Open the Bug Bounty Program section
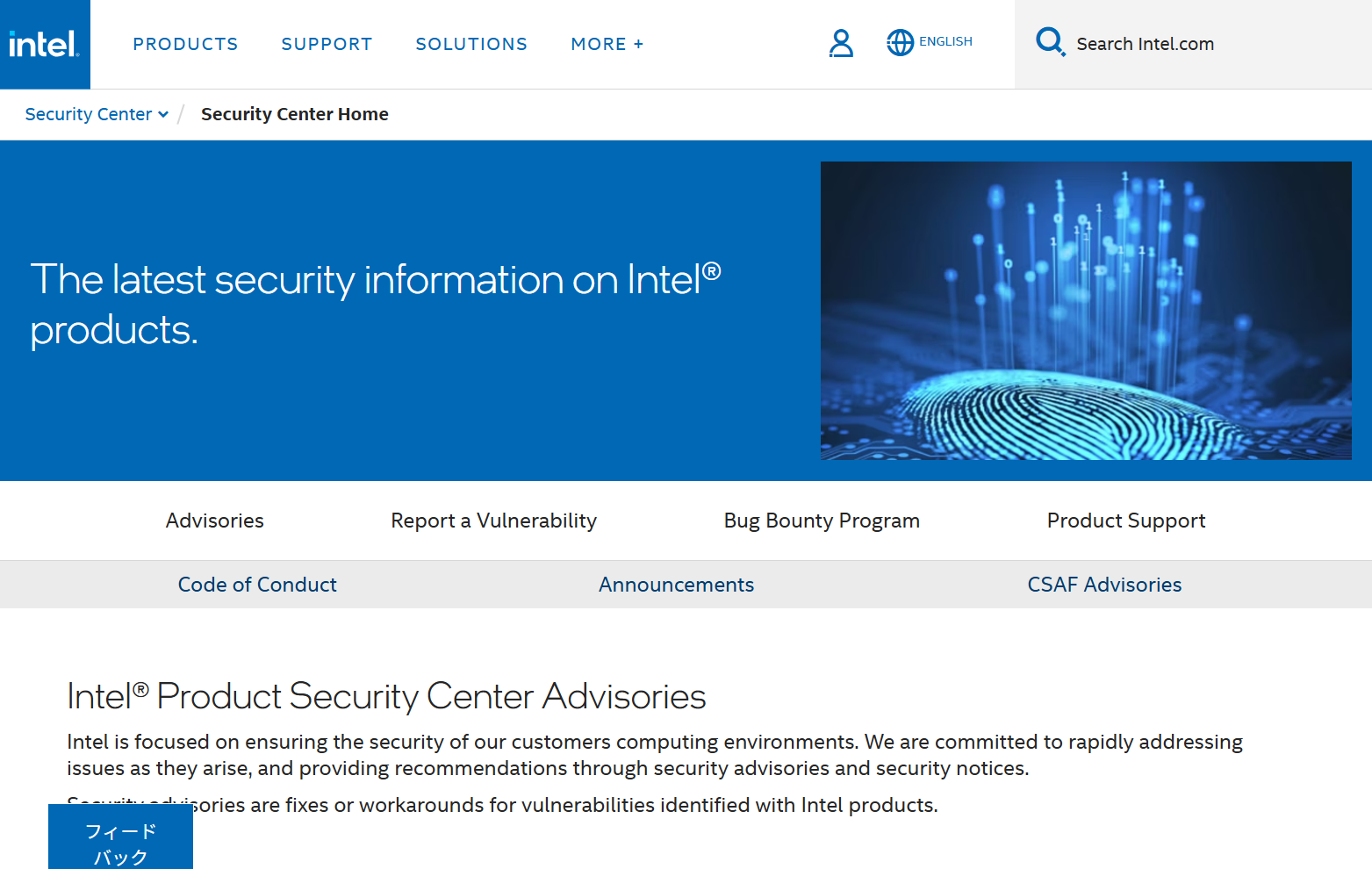 822,521
